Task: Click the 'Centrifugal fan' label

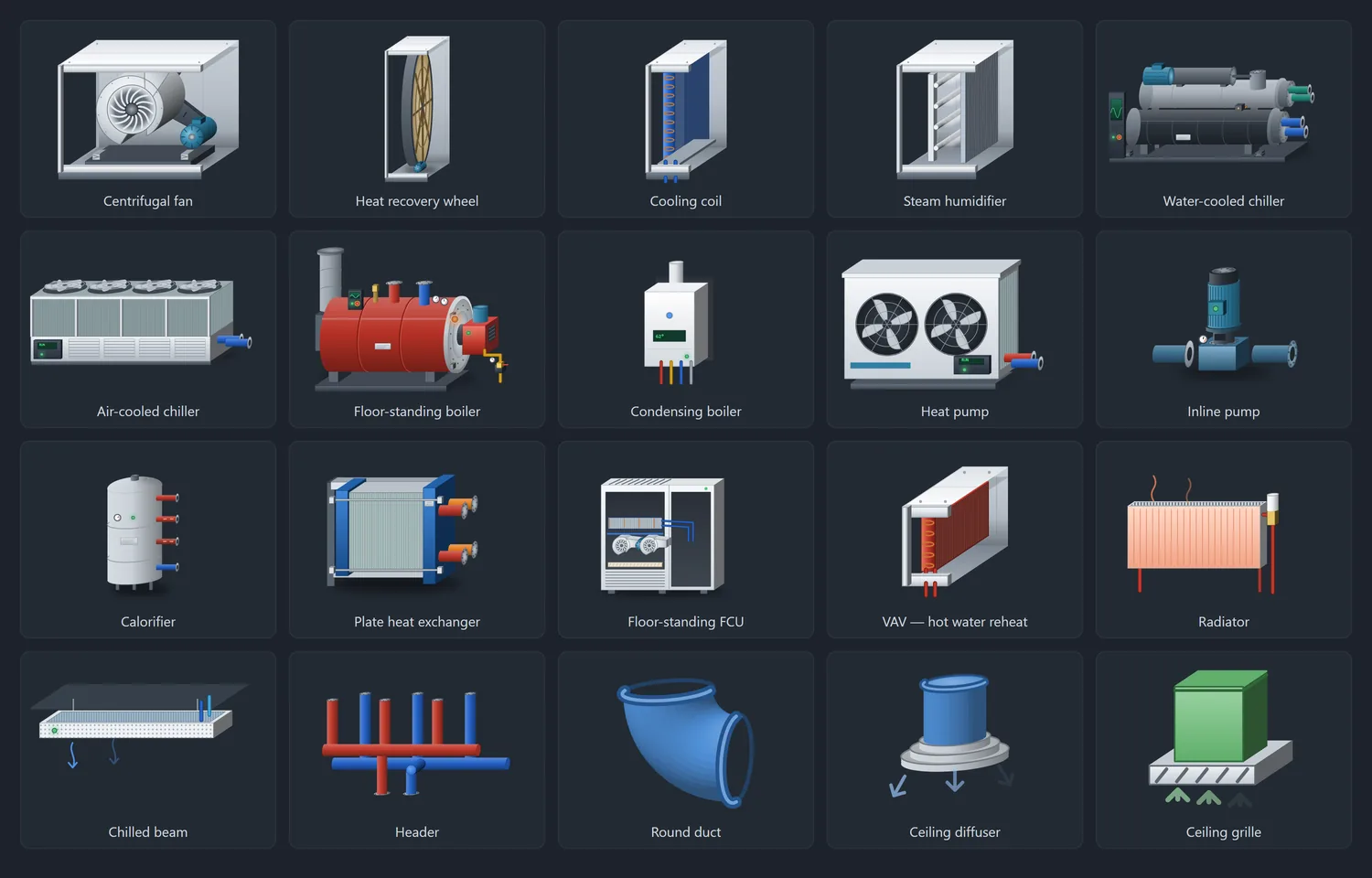Action: [x=148, y=201]
